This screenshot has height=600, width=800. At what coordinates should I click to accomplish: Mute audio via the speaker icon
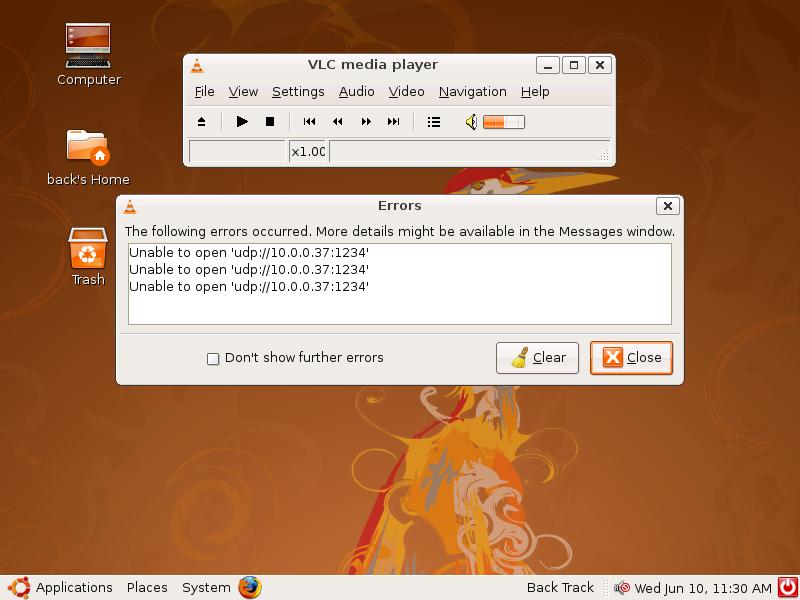click(471, 122)
